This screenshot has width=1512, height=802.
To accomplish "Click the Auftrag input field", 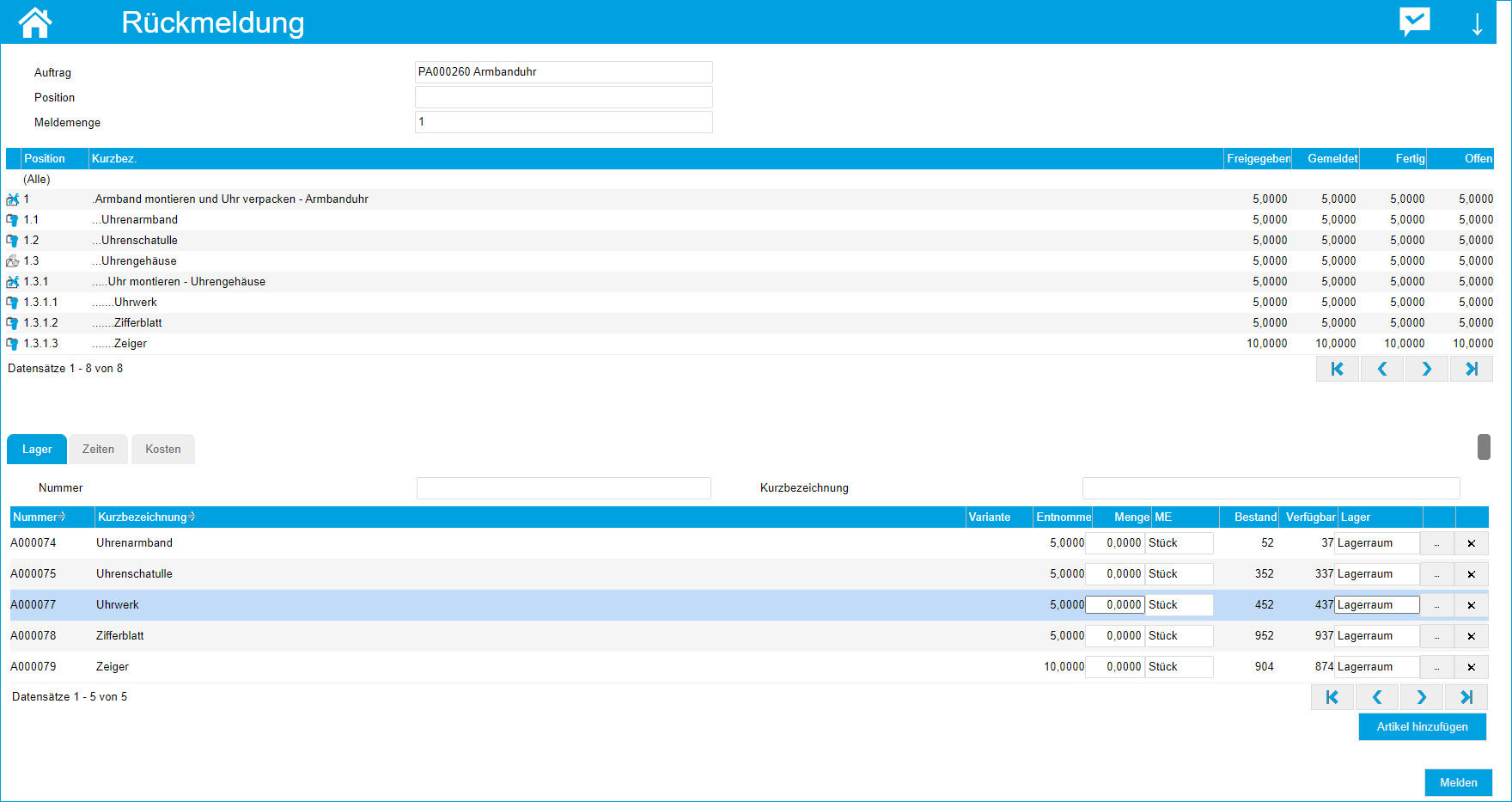I will [x=564, y=72].
